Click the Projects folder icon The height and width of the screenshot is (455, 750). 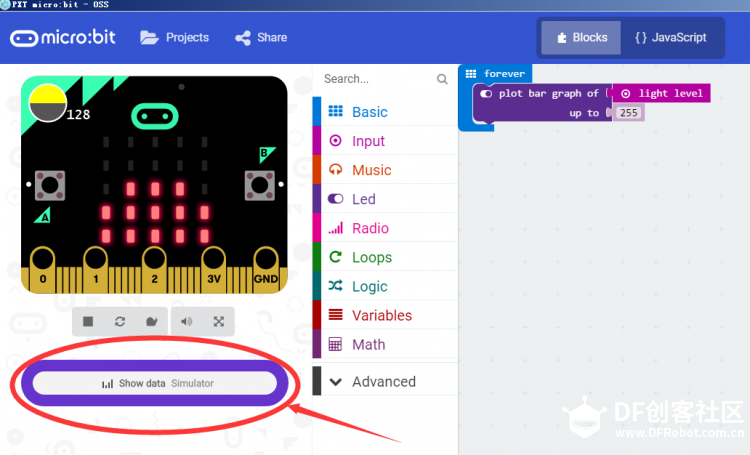coord(149,37)
